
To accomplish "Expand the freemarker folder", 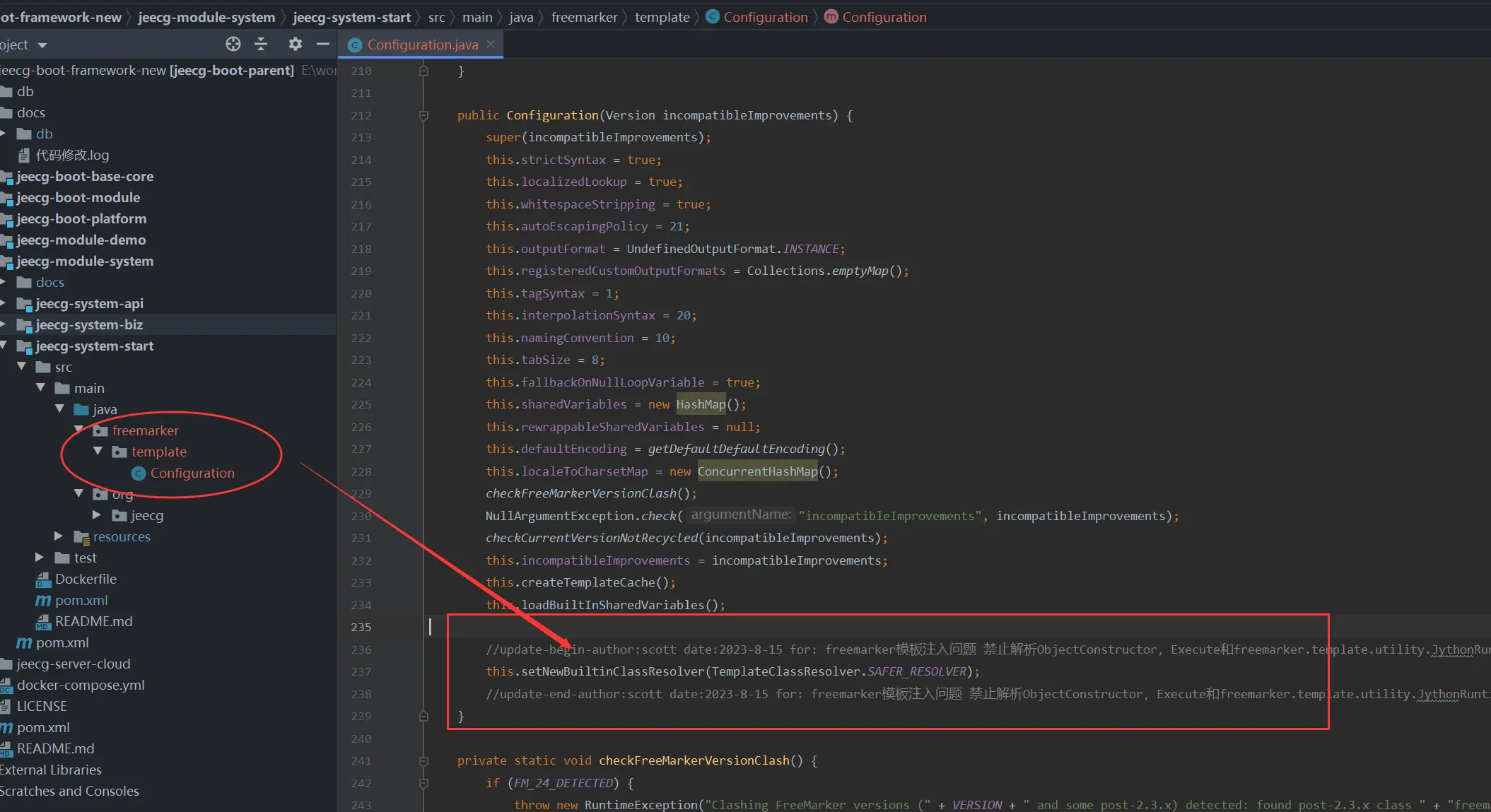I will pyautogui.click(x=82, y=430).
